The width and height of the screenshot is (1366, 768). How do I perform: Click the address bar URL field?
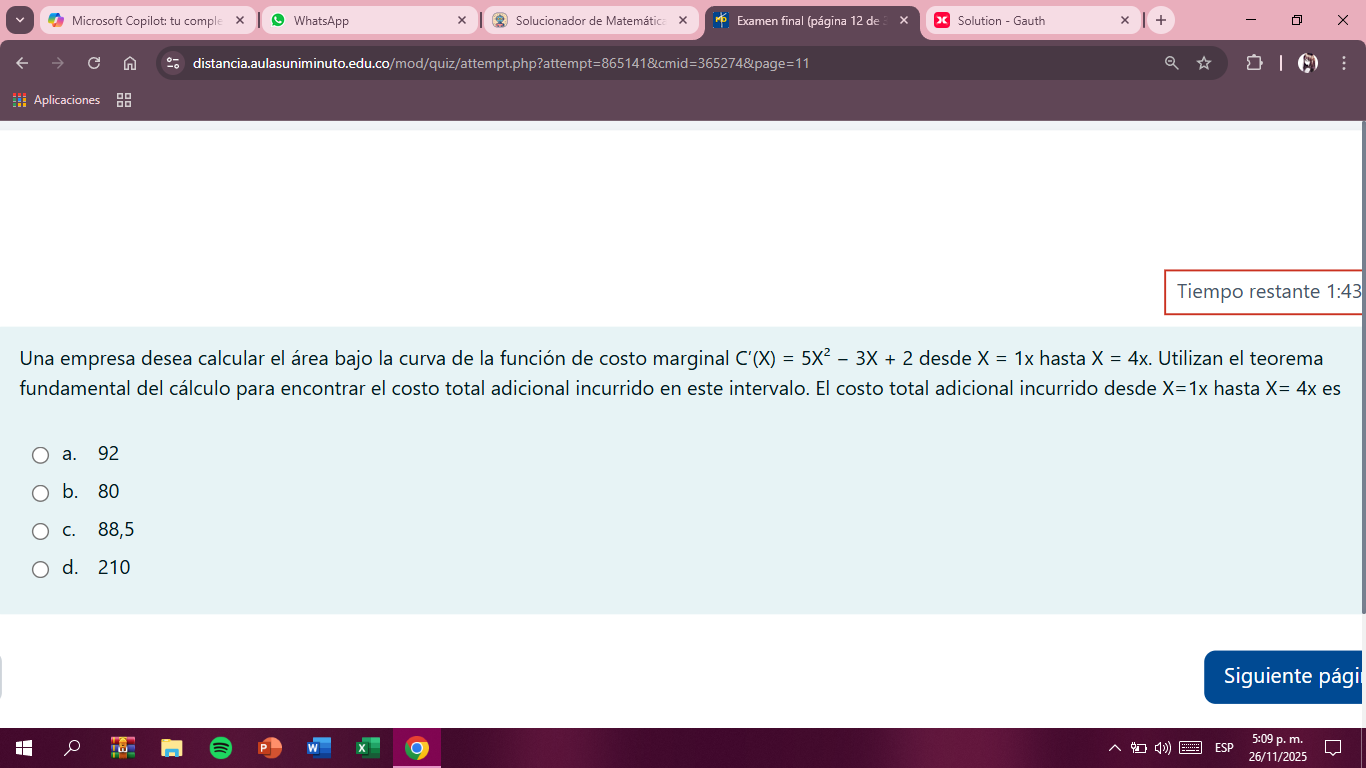(x=600, y=63)
